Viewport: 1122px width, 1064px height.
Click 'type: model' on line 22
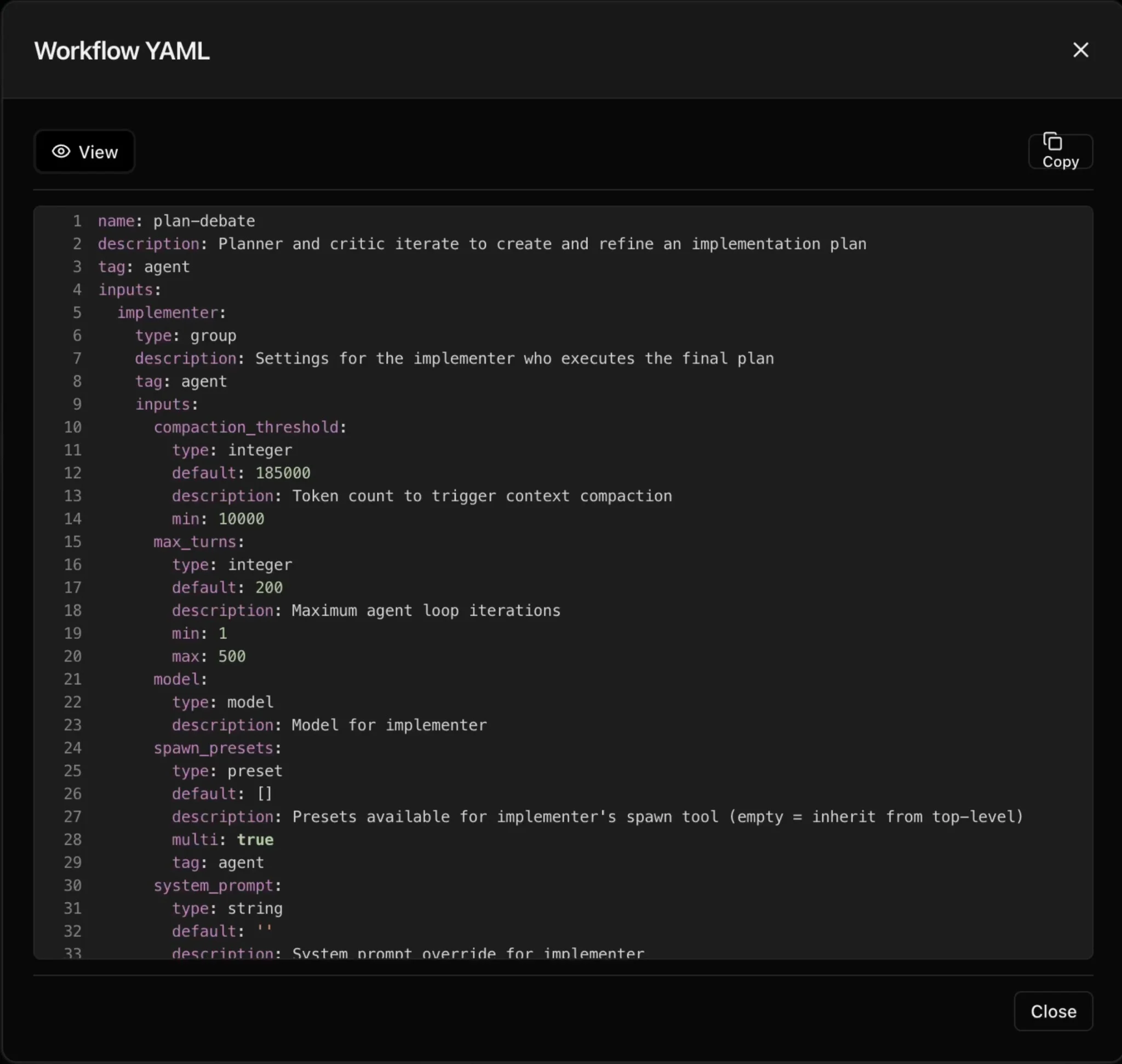pos(223,702)
